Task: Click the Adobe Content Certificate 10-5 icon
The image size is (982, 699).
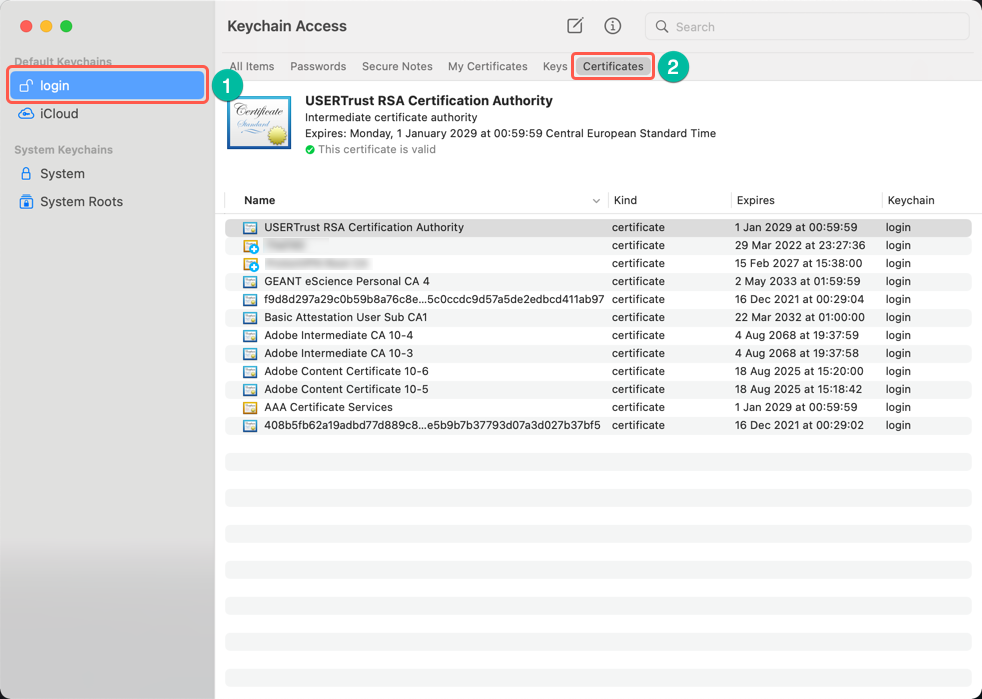Action: pos(251,389)
